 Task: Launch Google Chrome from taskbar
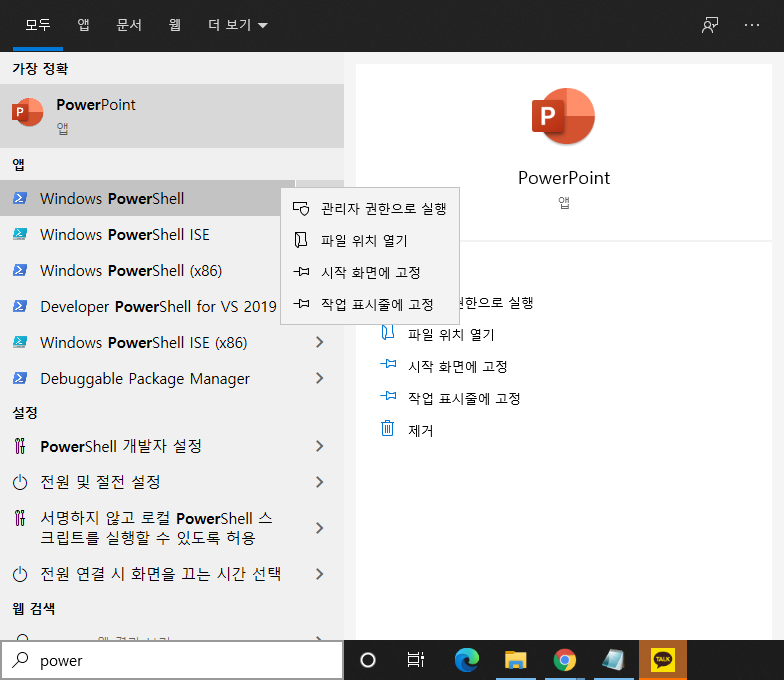click(x=564, y=660)
